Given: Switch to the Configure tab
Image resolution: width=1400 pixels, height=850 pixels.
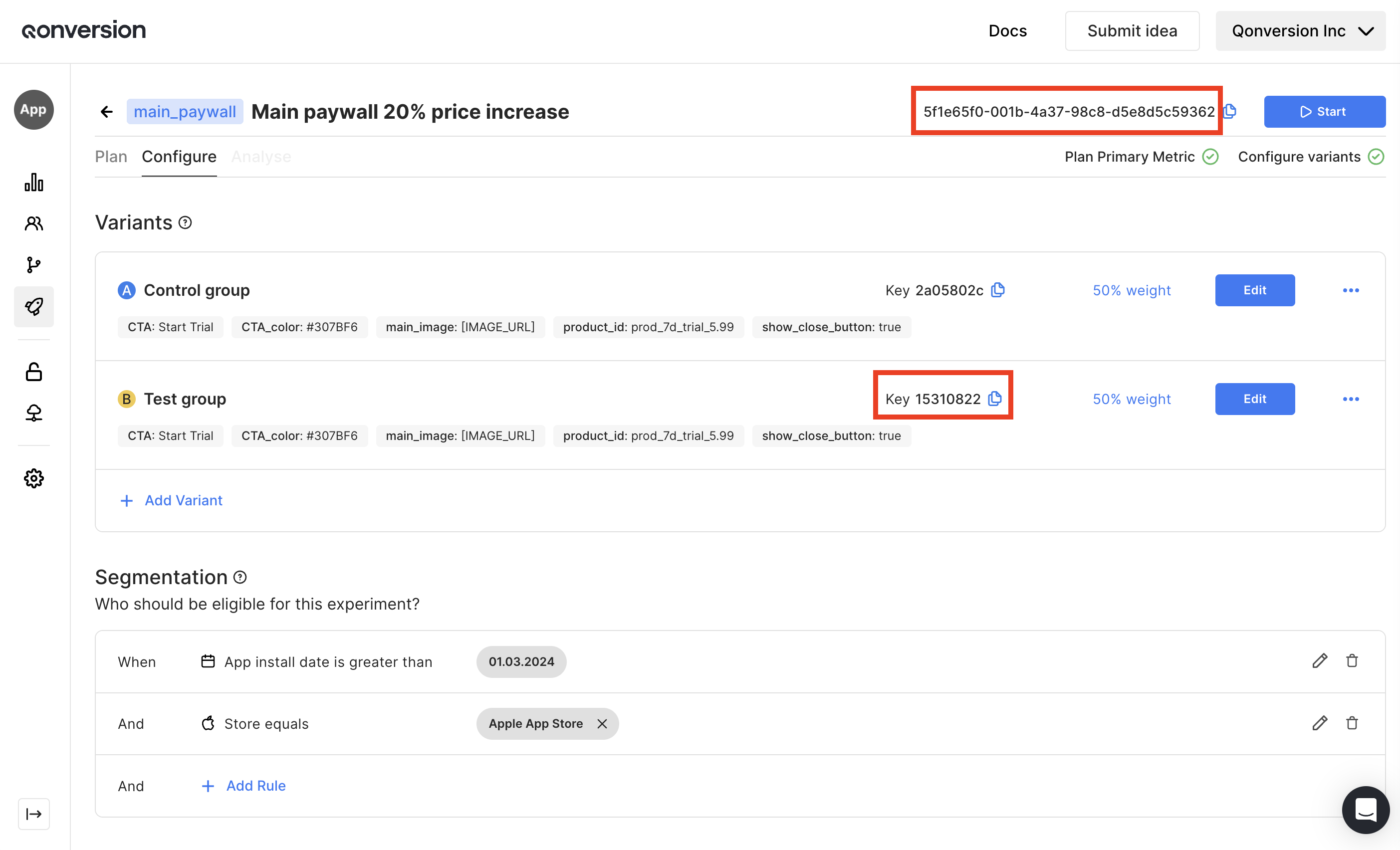Looking at the screenshot, I should coord(179,157).
